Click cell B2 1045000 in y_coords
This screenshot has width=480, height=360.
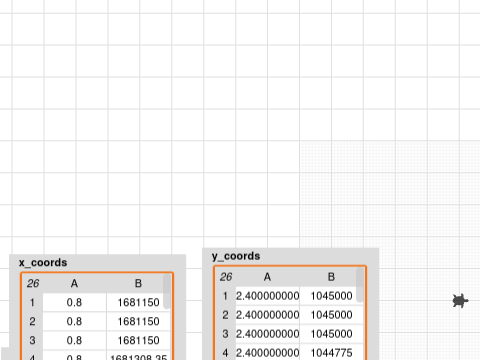point(331,315)
